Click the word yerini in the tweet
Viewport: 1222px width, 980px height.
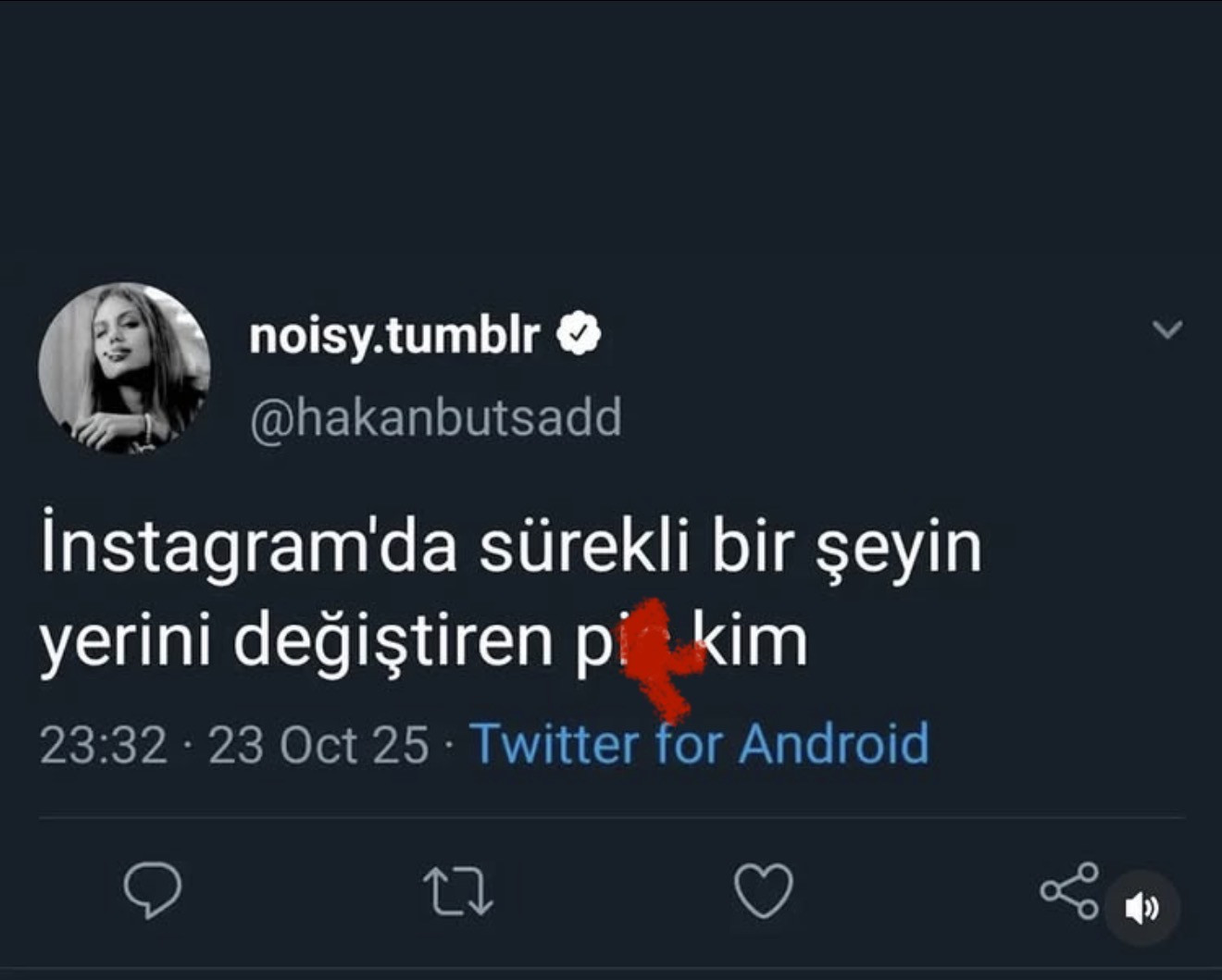[125, 642]
